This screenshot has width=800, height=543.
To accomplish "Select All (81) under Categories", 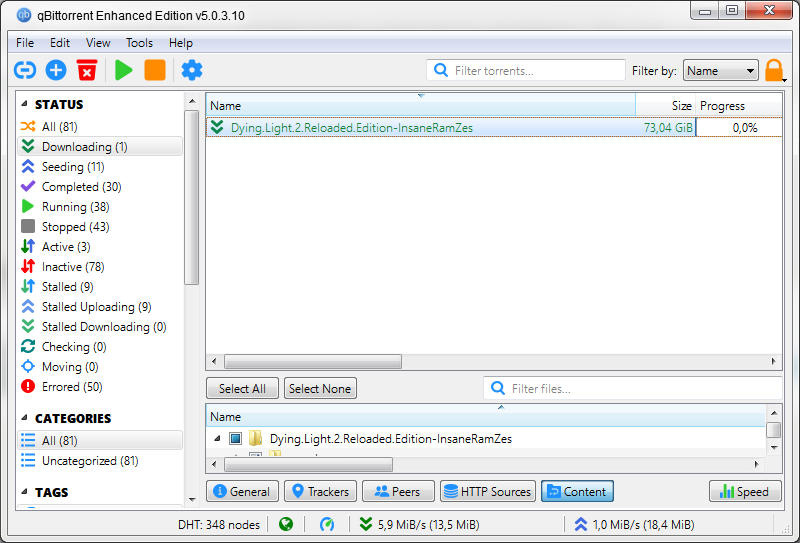I will point(100,440).
